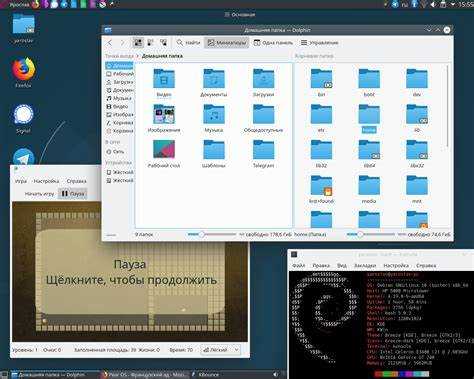Switch Dolphin to icons view mode
Screen dimensions: 474x379
(x=138, y=43)
